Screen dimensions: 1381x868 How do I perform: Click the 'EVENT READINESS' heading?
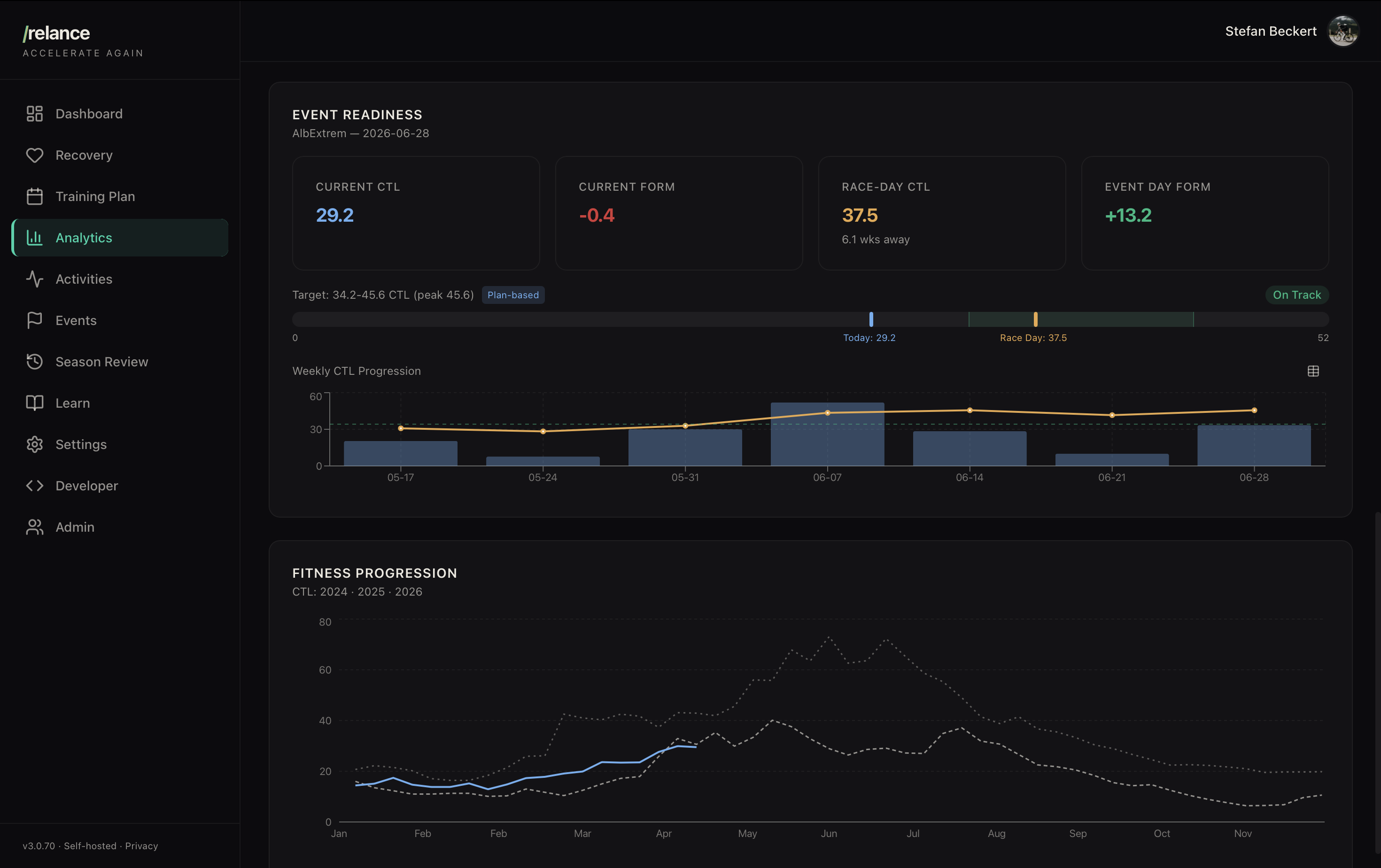(x=357, y=115)
